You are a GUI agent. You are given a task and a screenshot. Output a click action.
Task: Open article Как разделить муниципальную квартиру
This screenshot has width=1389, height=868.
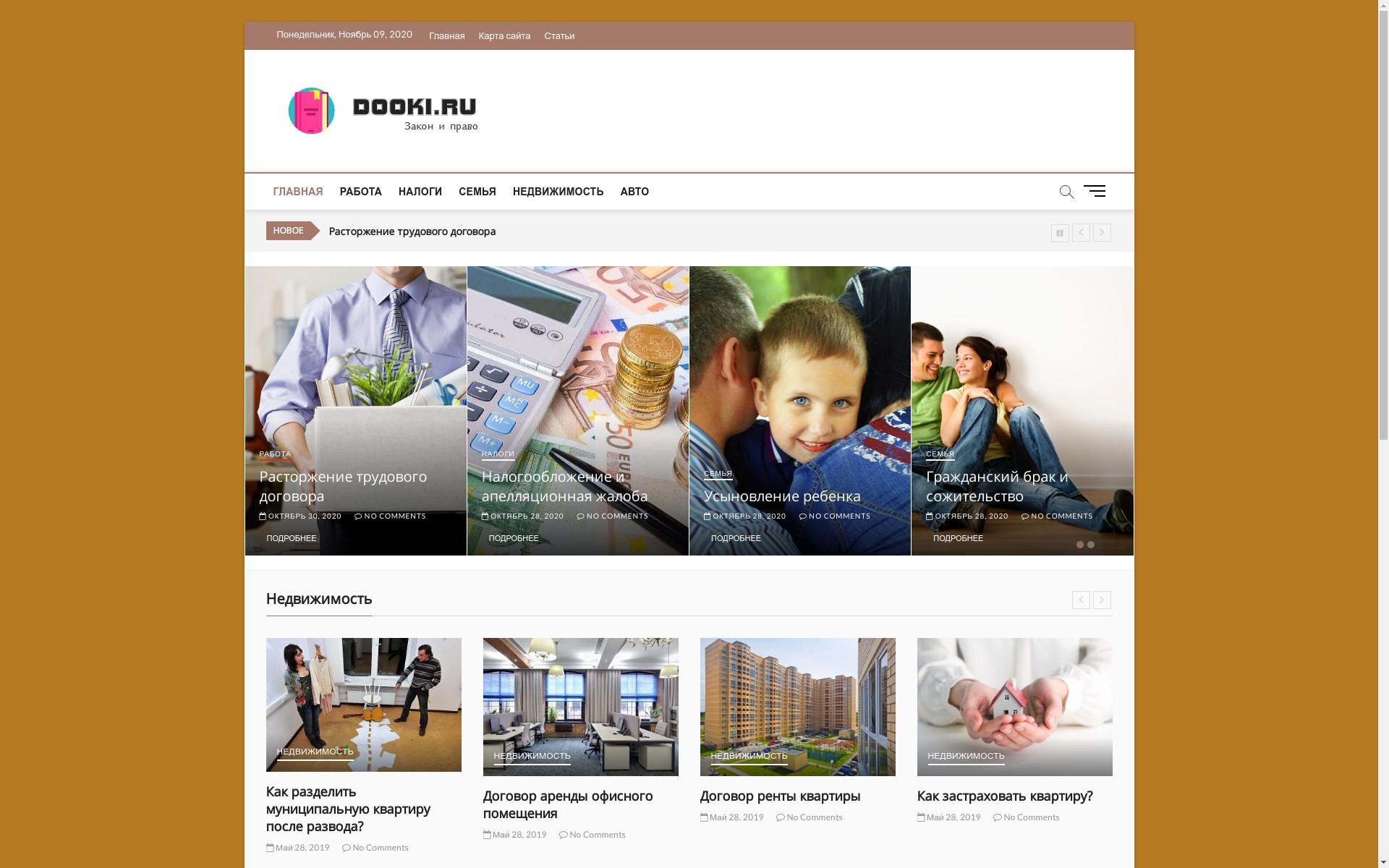pyautogui.click(x=348, y=809)
